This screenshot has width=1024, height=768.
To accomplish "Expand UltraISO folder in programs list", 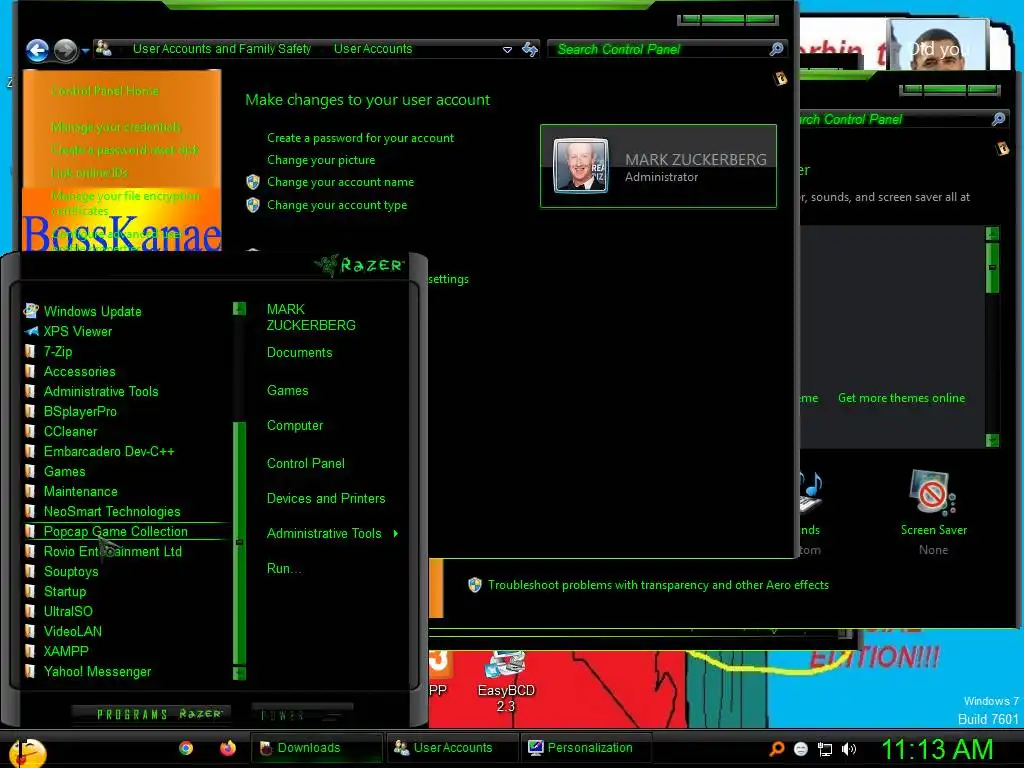I will (x=68, y=611).
